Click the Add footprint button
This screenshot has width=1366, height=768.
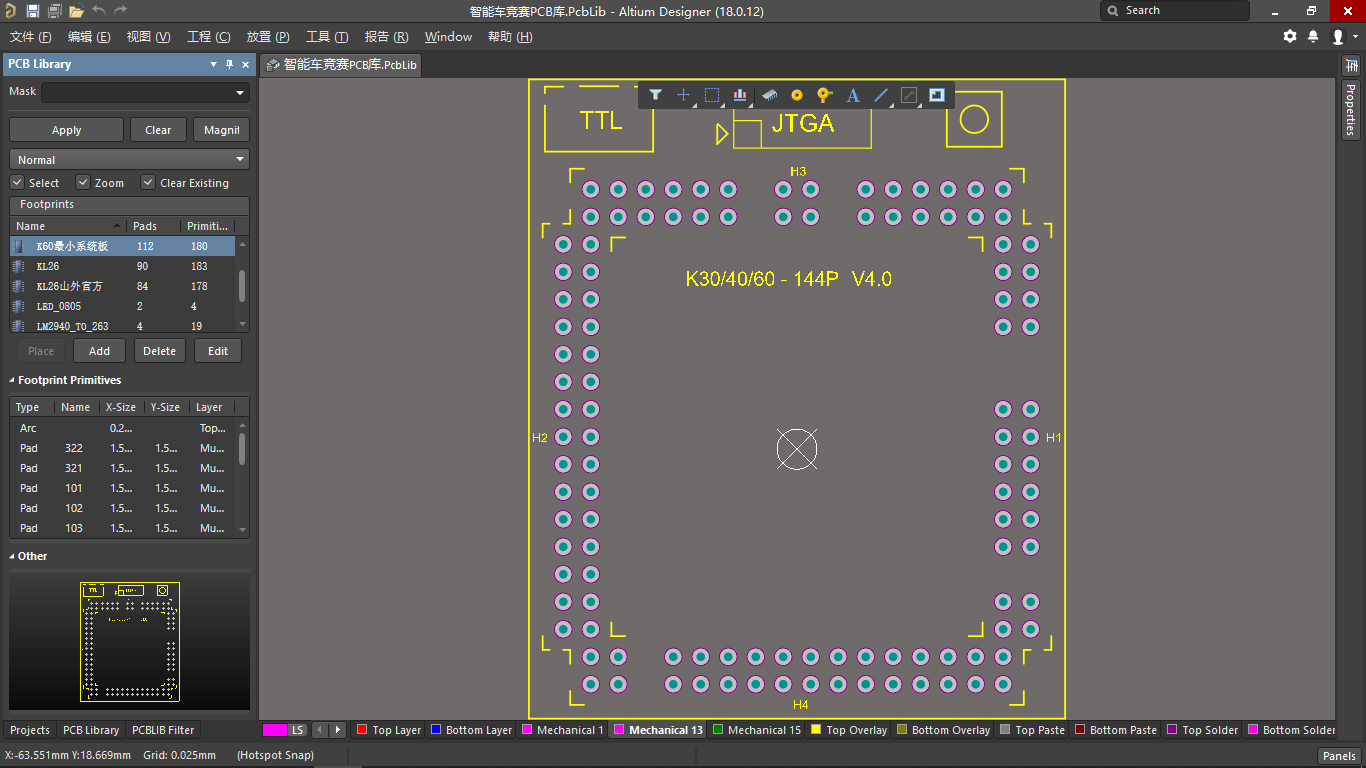pos(99,351)
